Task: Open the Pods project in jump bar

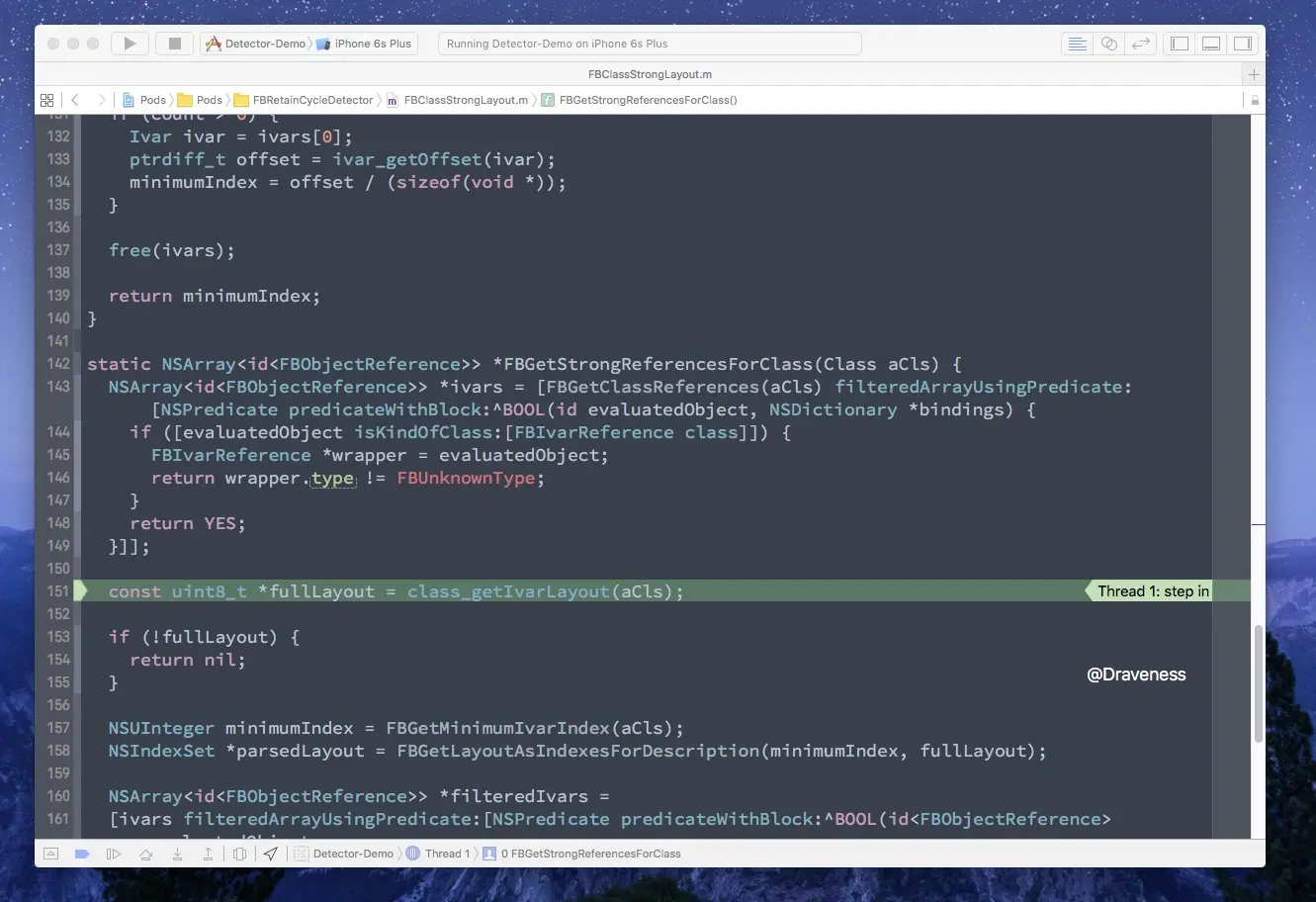Action: (x=144, y=100)
